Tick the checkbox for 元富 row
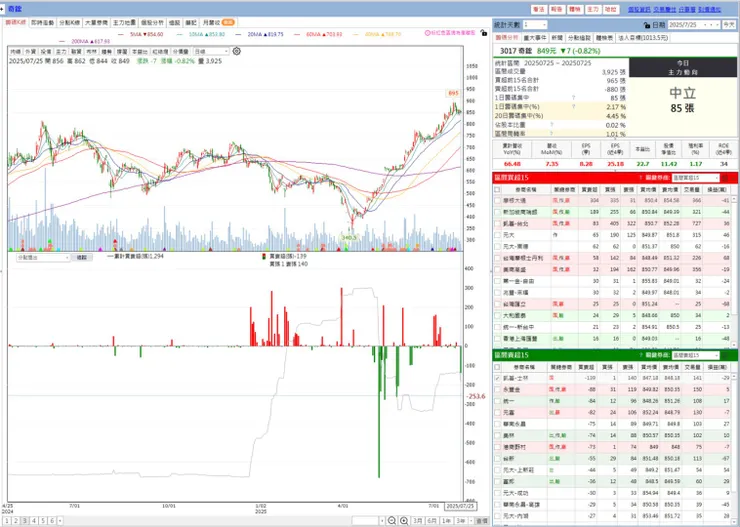The image size is (740, 527). (497, 412)
